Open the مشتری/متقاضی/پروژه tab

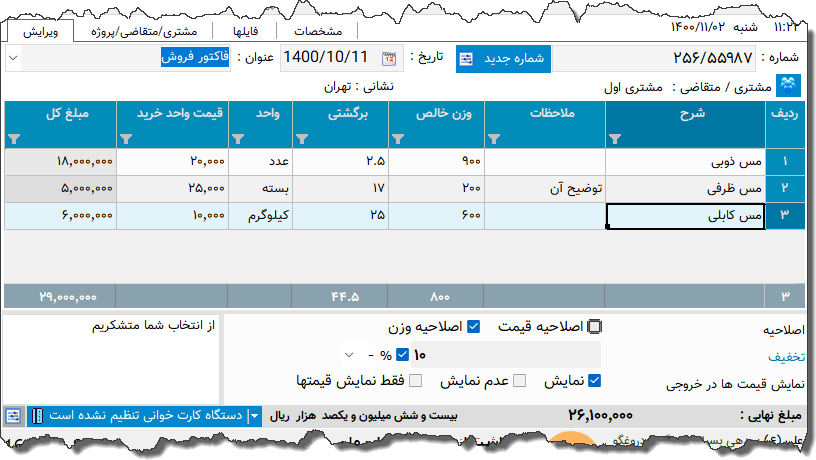tap(144, 32)
